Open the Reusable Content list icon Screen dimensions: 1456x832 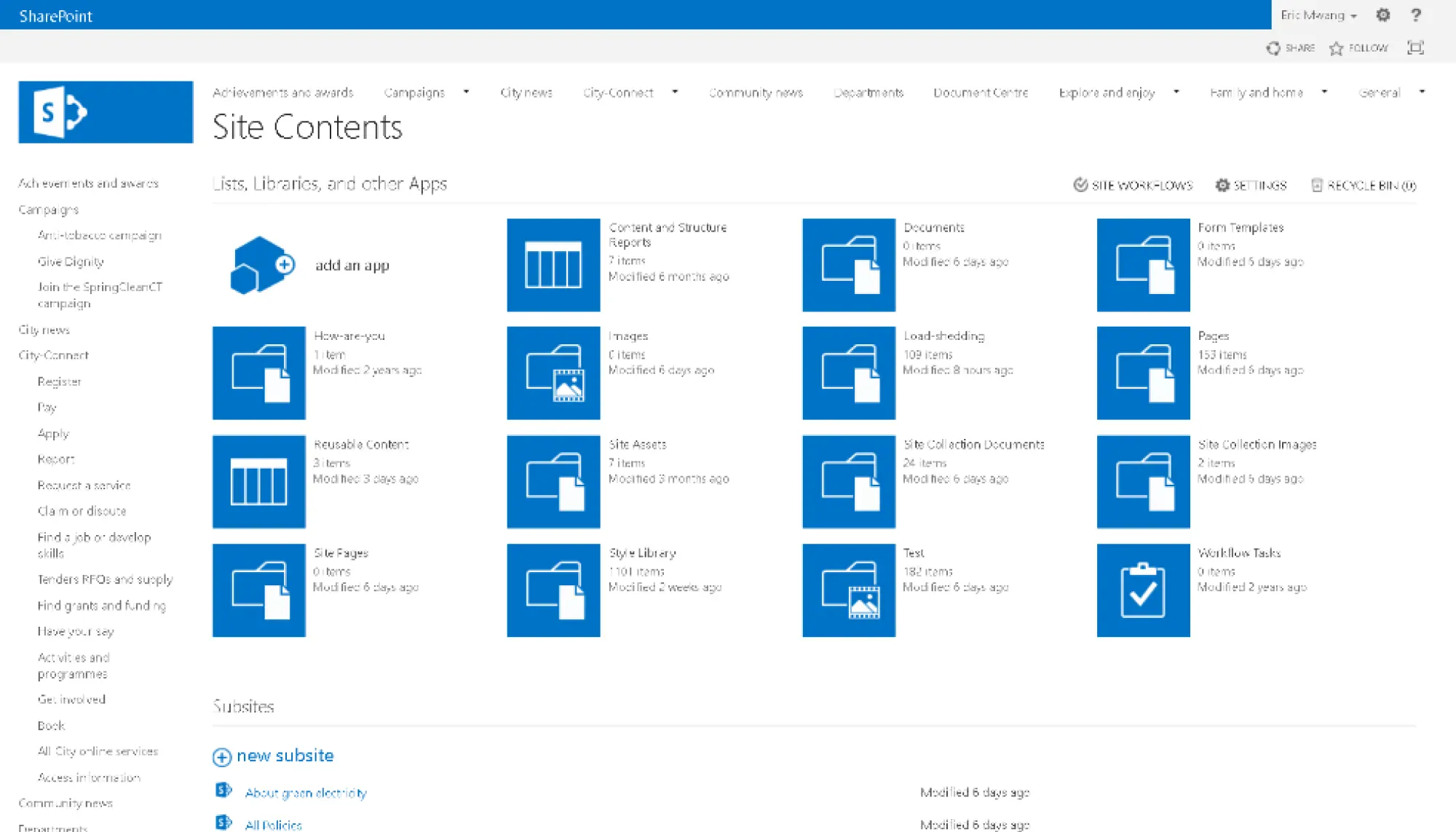pyautogui.click(x=258, y=482)
